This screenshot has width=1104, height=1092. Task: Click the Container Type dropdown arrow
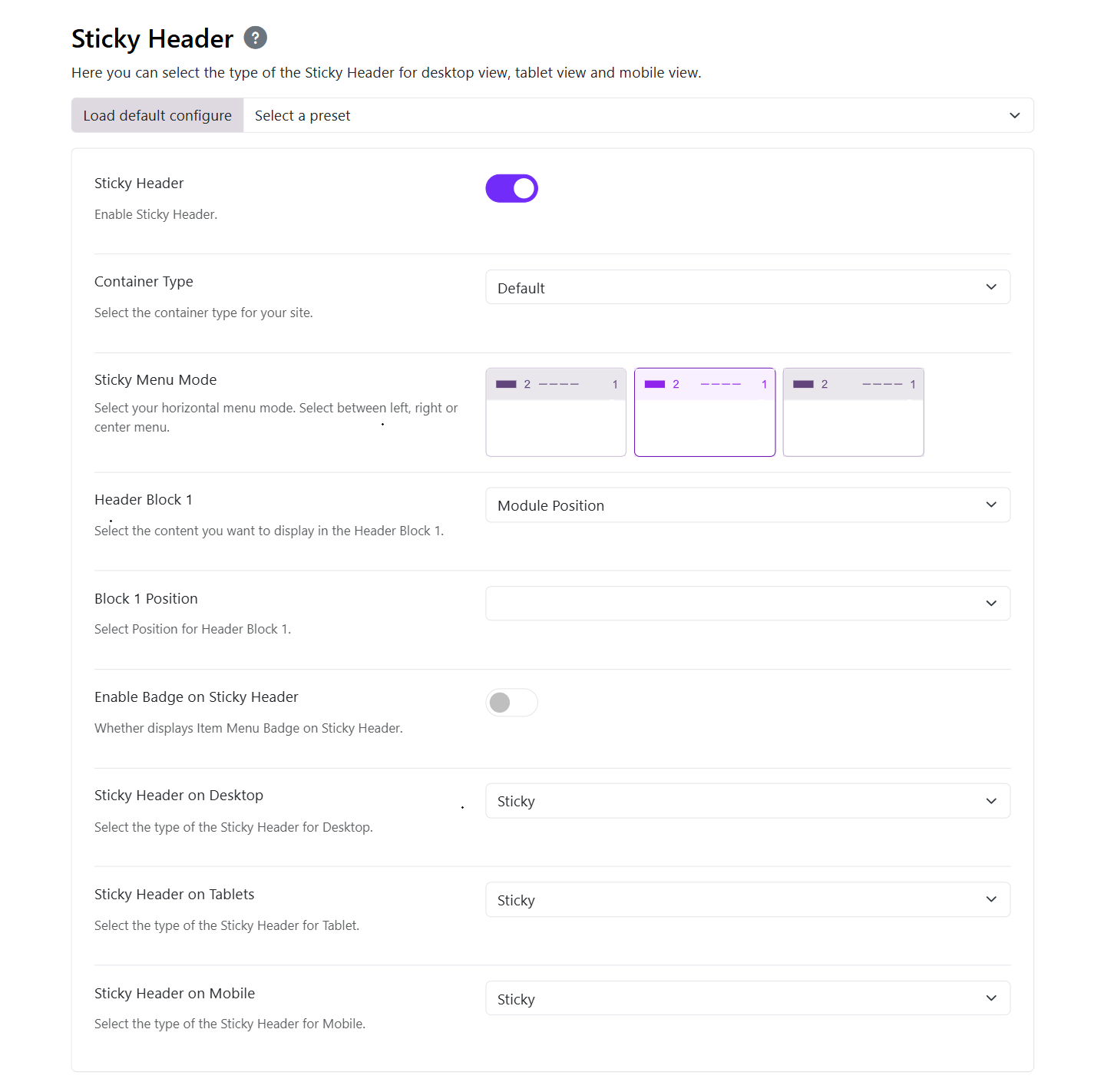pyautogui.click(x=991, y=287)
